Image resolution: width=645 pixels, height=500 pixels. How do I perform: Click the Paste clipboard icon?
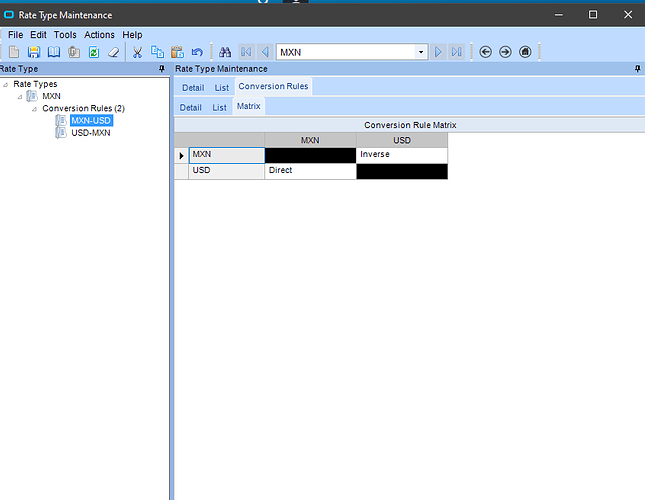click(x=177, y=52)
